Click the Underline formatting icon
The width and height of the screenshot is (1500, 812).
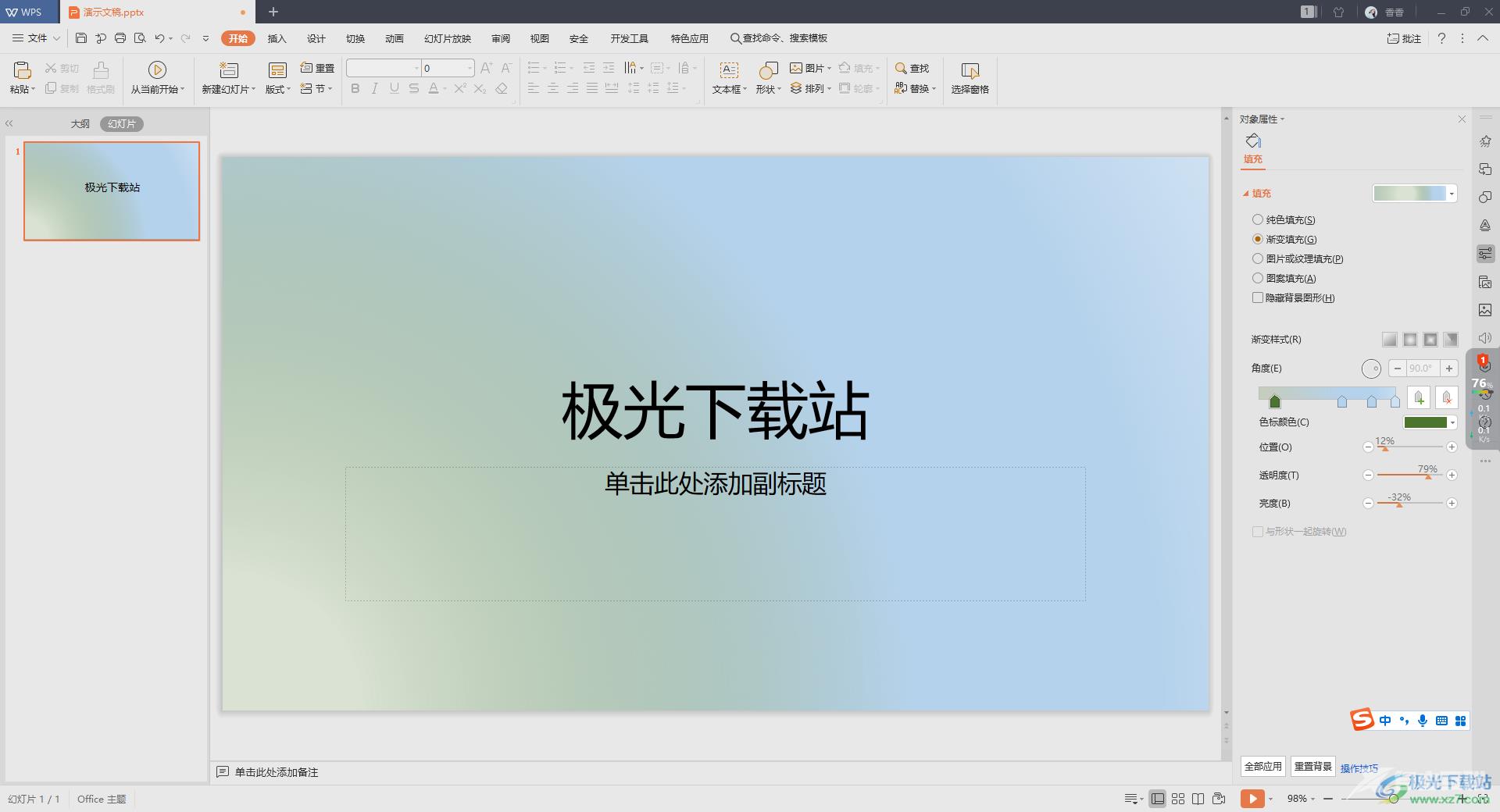[395, 88]
